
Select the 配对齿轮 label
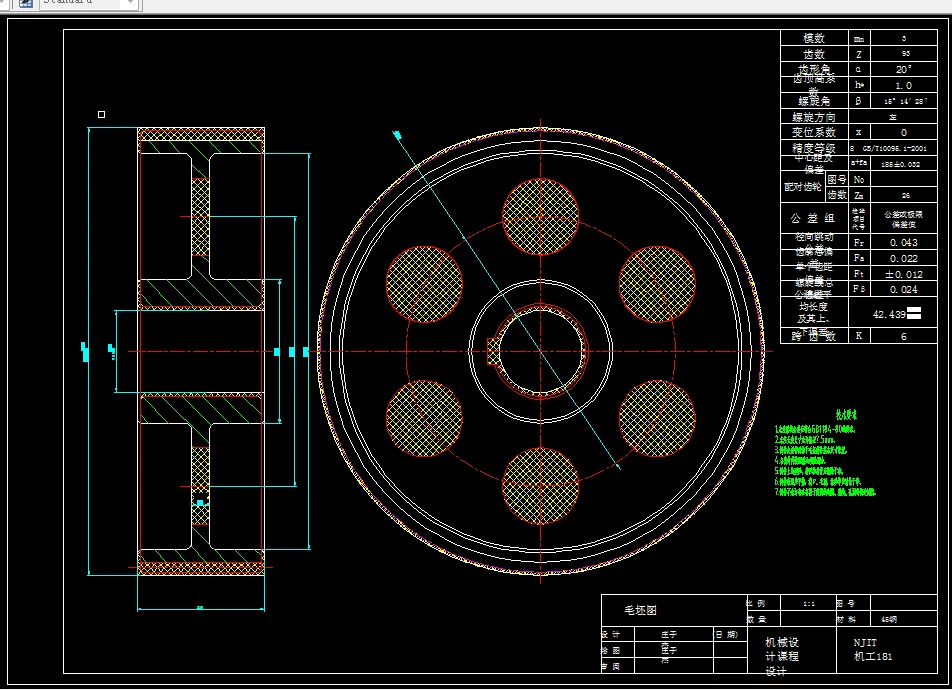click(x=803, y=187)
